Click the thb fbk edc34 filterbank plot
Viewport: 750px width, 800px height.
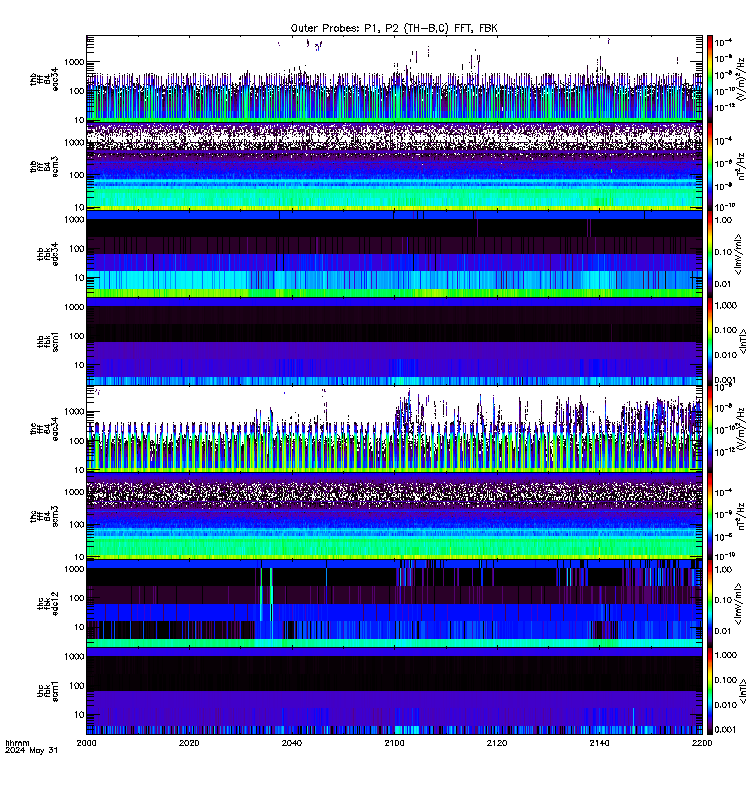point(394,254)
